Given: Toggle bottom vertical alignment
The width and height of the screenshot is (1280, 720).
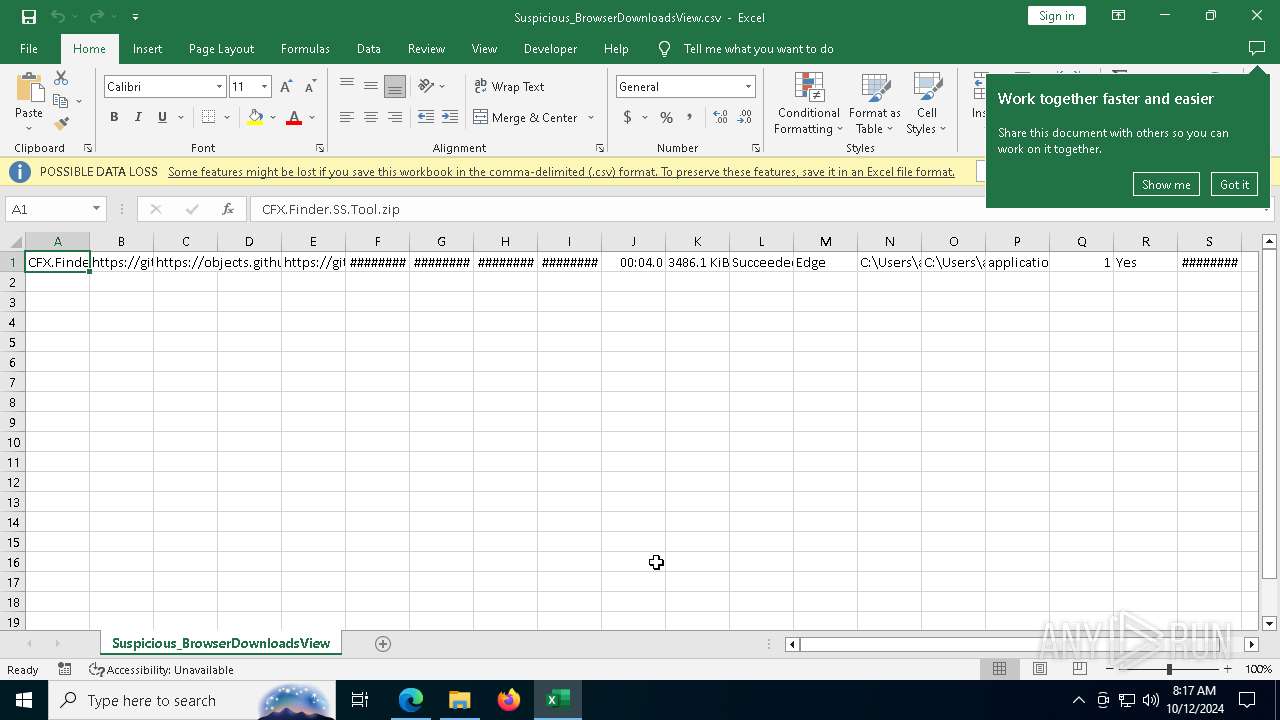Looking at the screenshot, I should (x=395, y=86).
